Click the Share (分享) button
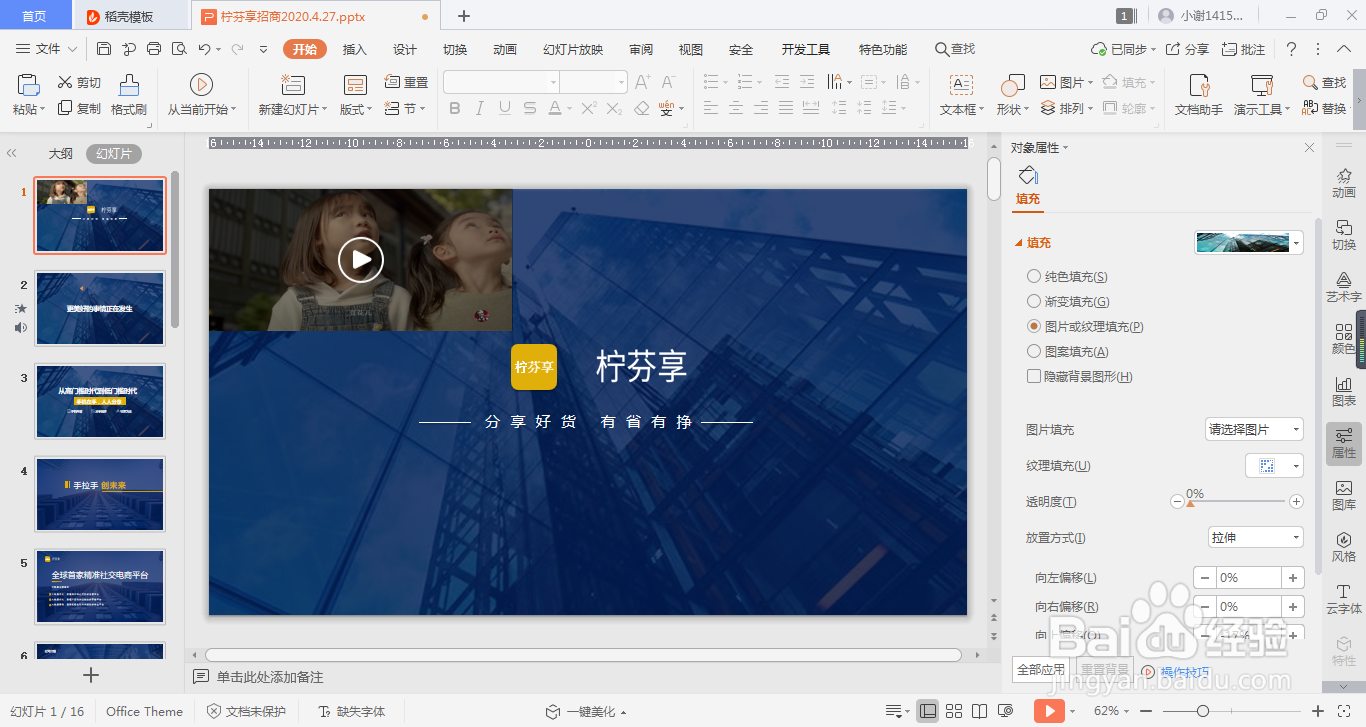The height and width of the screenshot is (727, 1366). [x=1188, y=49]
